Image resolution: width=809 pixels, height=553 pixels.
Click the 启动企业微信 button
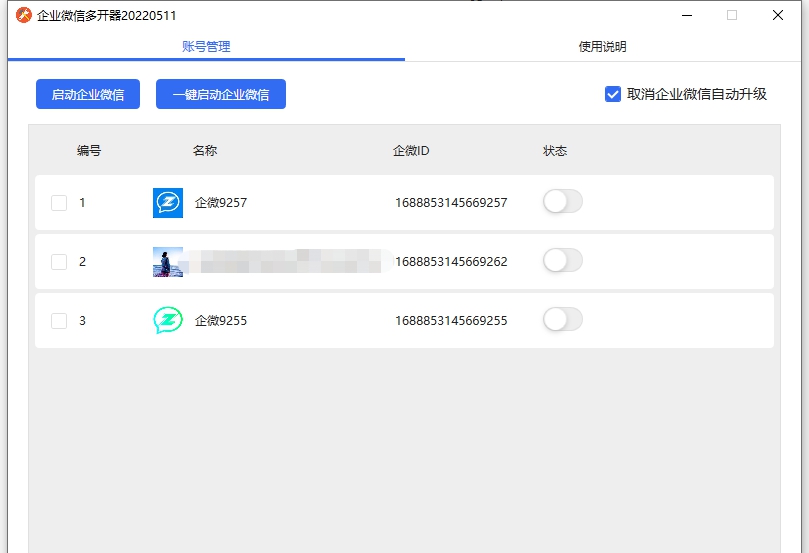click(88, 94)
